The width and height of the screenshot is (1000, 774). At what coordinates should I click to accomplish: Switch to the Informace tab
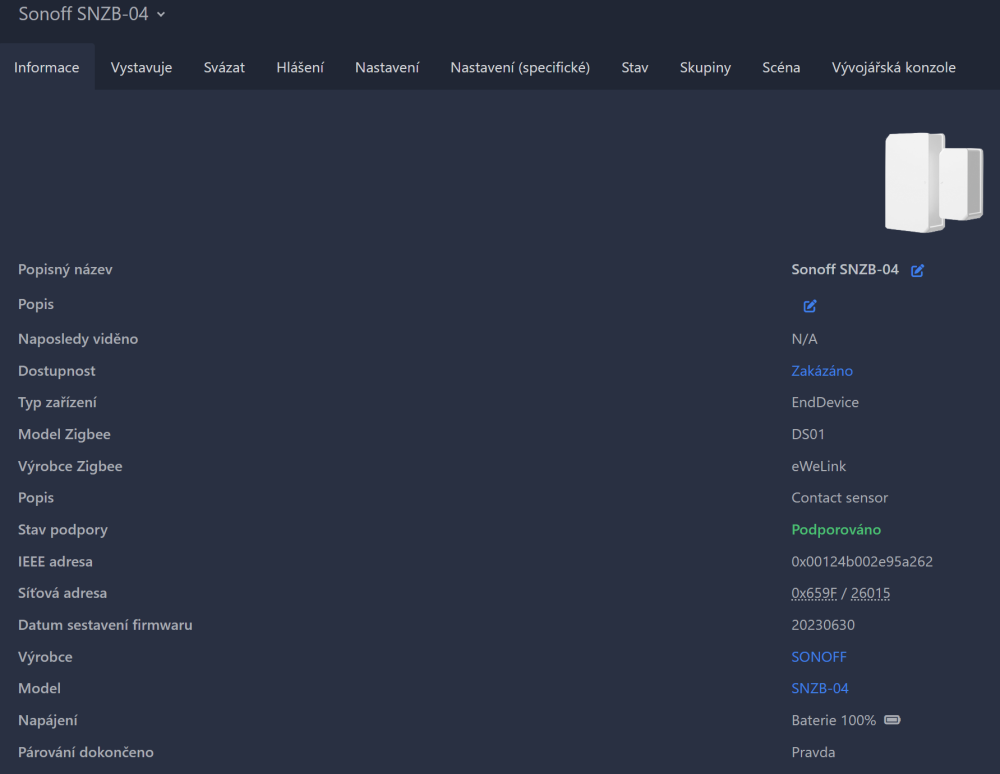[47, 67]
